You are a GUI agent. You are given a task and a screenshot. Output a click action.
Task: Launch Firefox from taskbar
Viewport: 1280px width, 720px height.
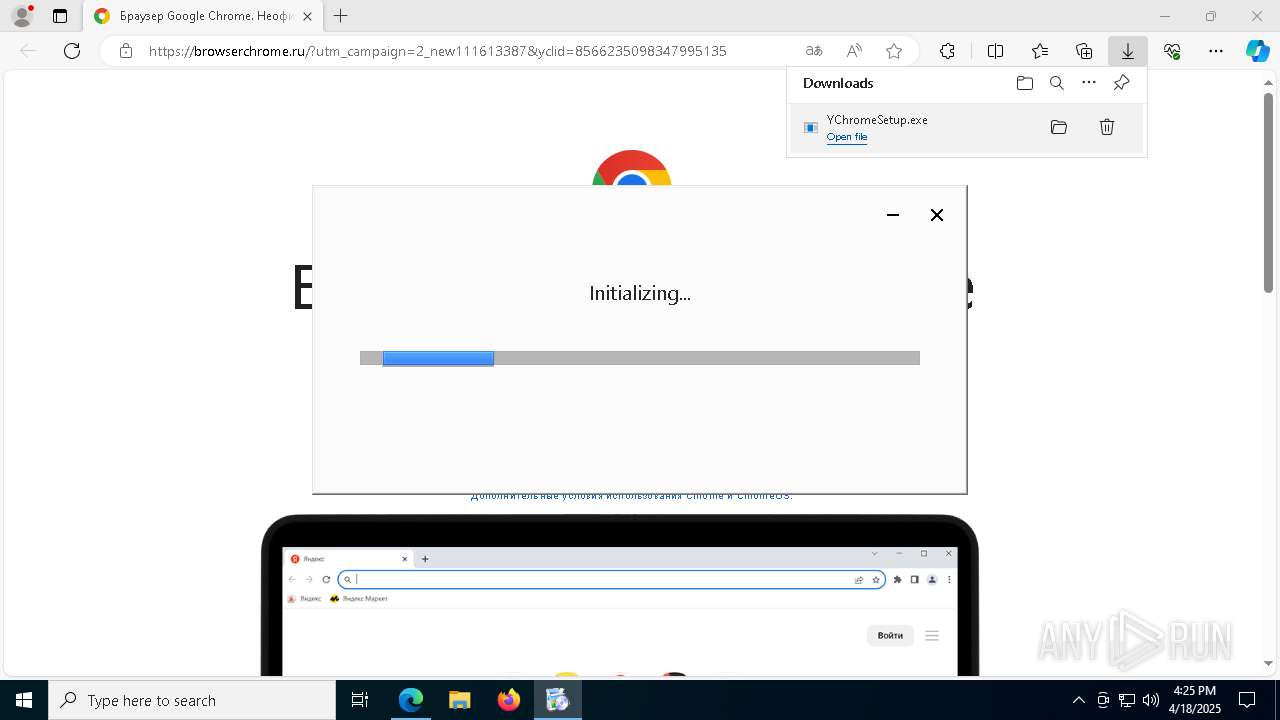509,700
